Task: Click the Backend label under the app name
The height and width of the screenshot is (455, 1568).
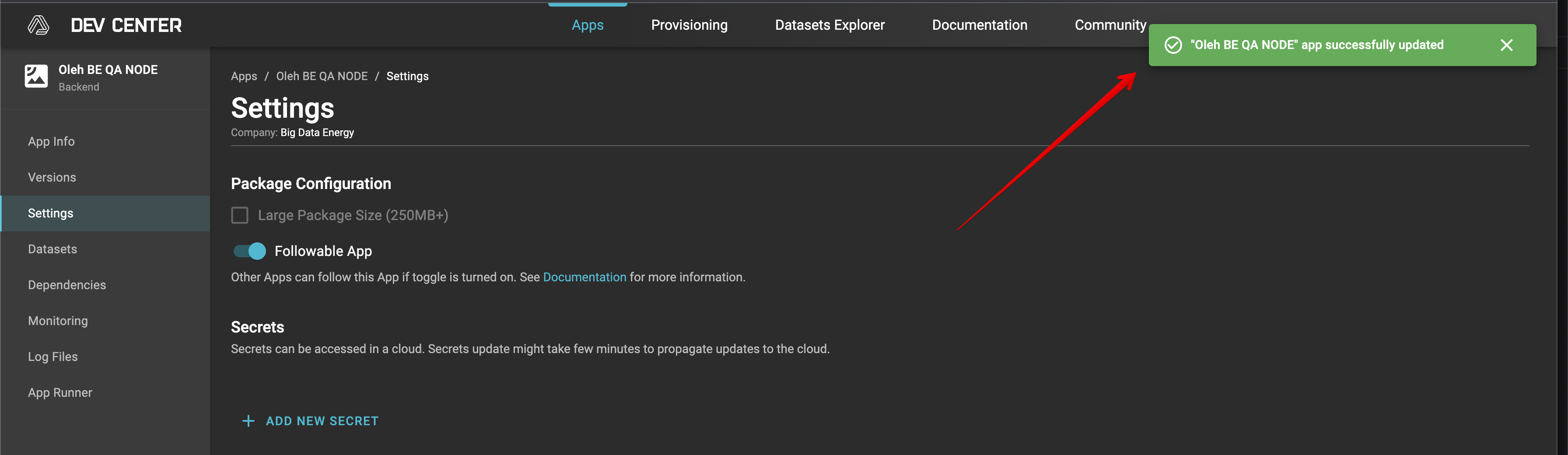Action: pyautogui.click(x=78, y=87)
